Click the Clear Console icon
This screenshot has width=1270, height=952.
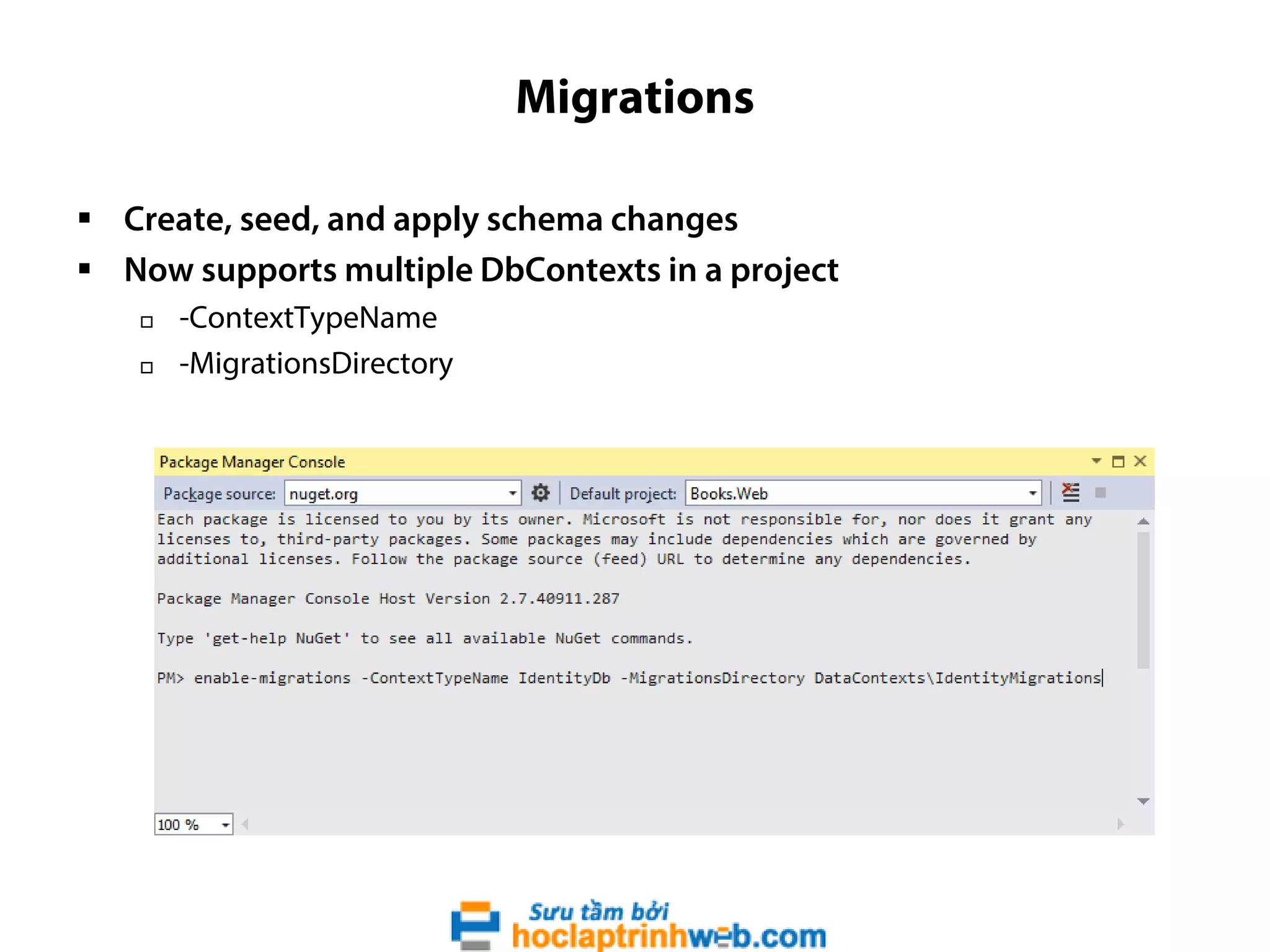[x=1071, y=493]
